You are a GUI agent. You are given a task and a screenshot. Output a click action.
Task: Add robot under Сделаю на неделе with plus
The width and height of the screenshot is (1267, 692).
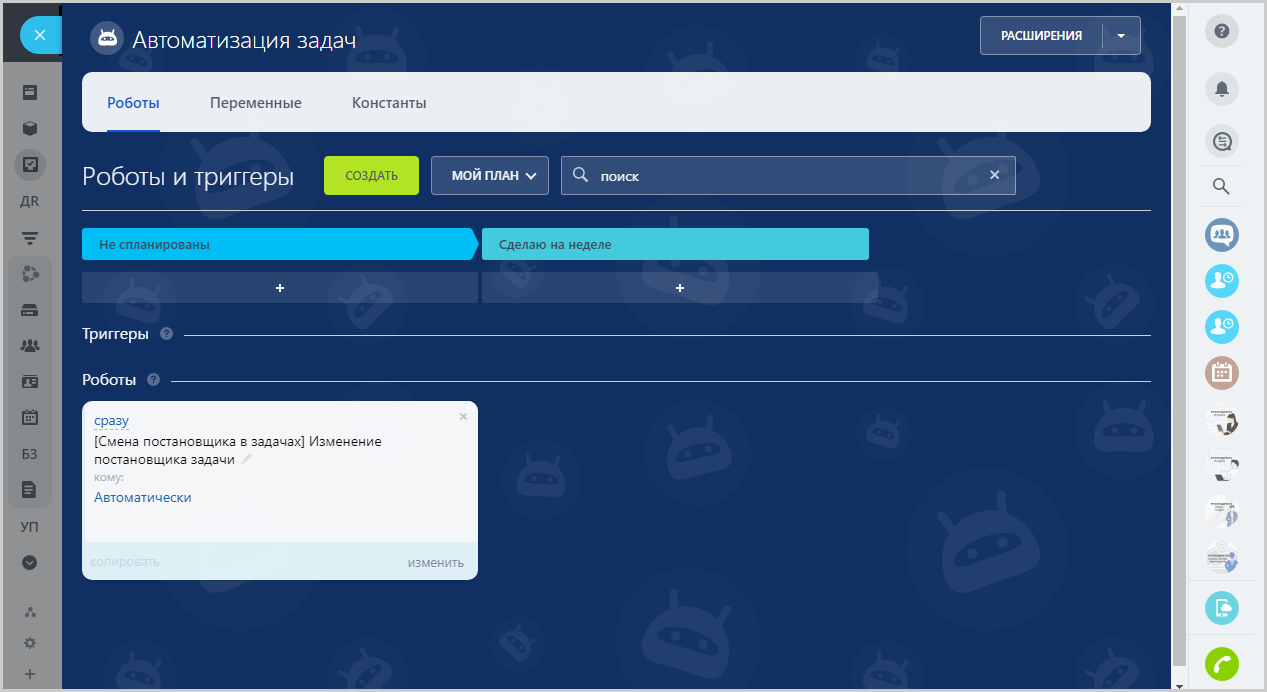(680, 288)
